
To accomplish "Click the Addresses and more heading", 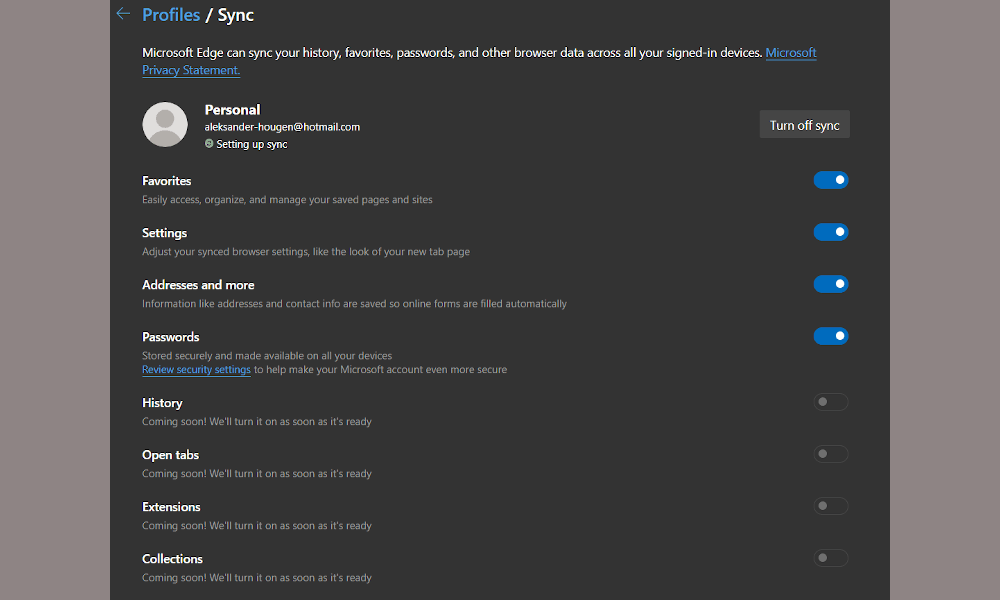I will point(198,285).
